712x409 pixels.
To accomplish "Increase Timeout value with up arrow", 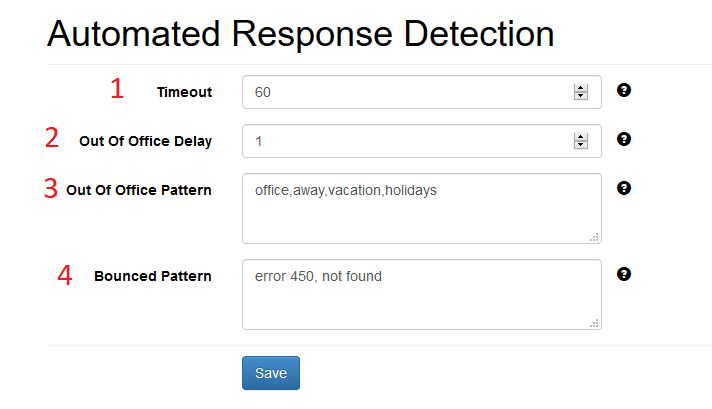I will [x=581, y=88].
